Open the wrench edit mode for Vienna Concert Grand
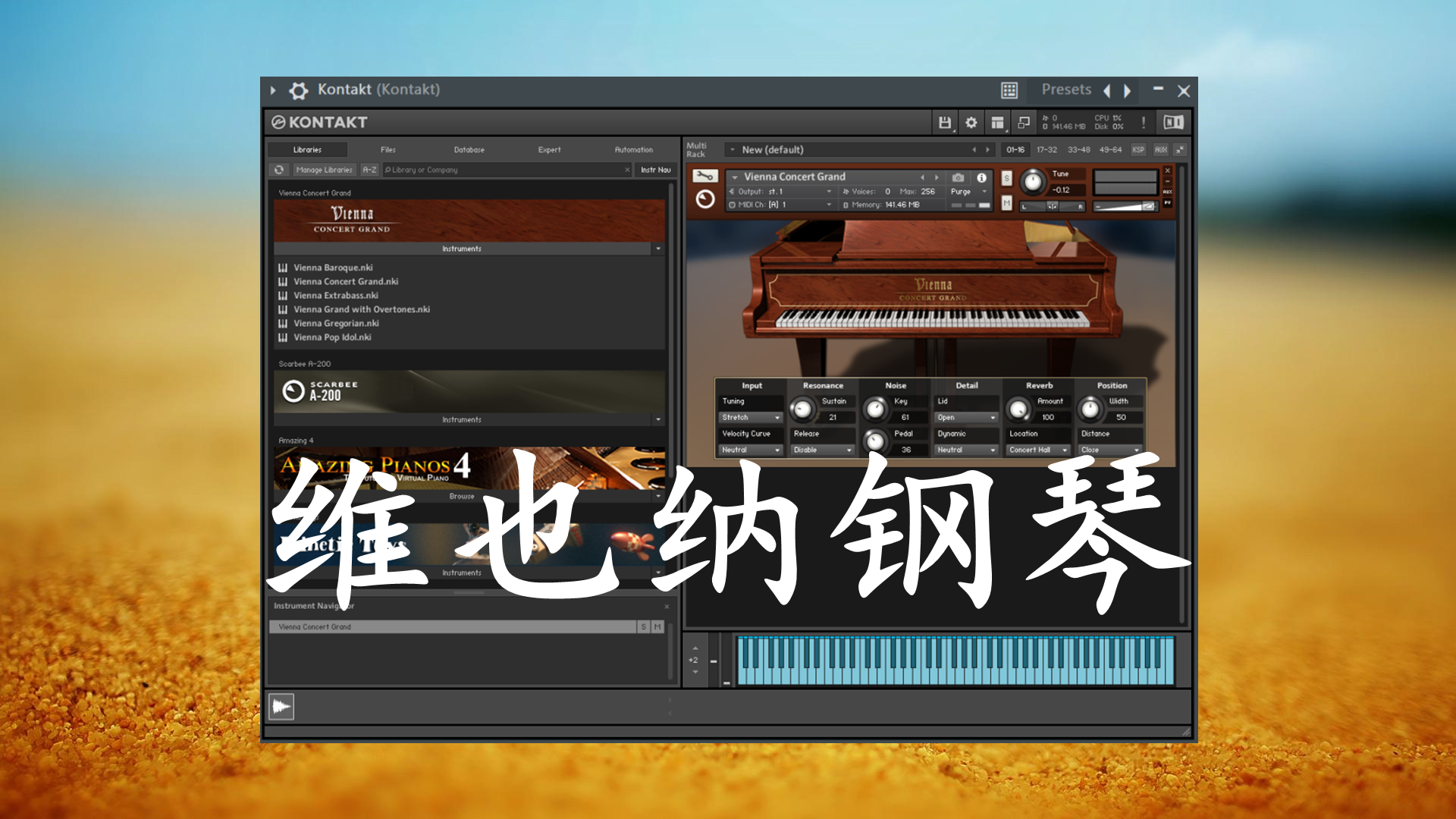Image resolution: width=1456 pixels, height=819 pixels. (x=704, y=176)
